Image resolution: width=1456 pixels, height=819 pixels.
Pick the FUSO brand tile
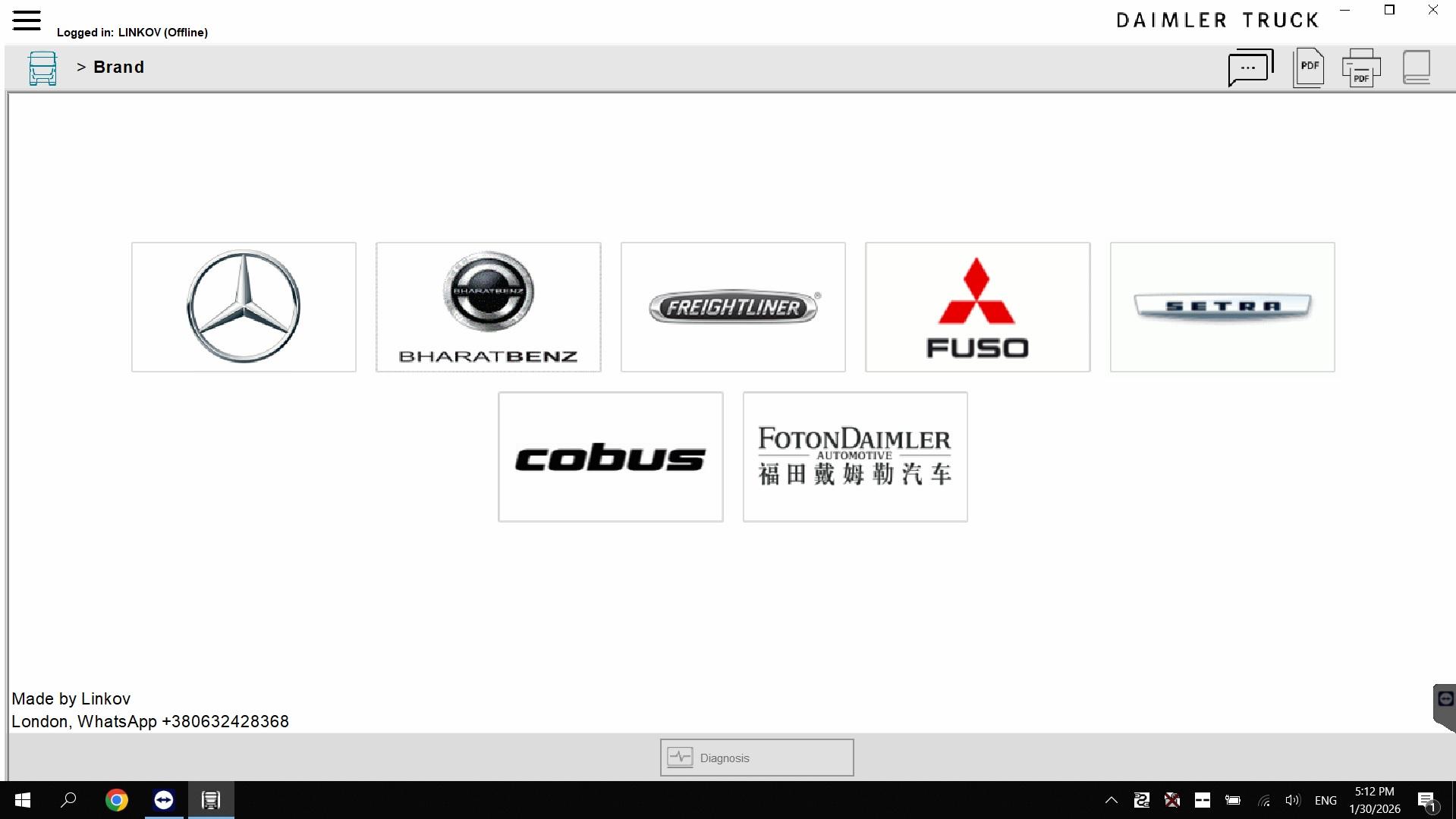(978, 307)
